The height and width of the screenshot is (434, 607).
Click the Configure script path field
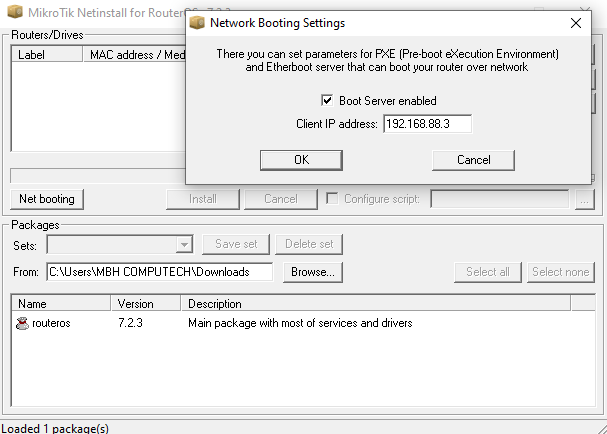pos(499,199)
